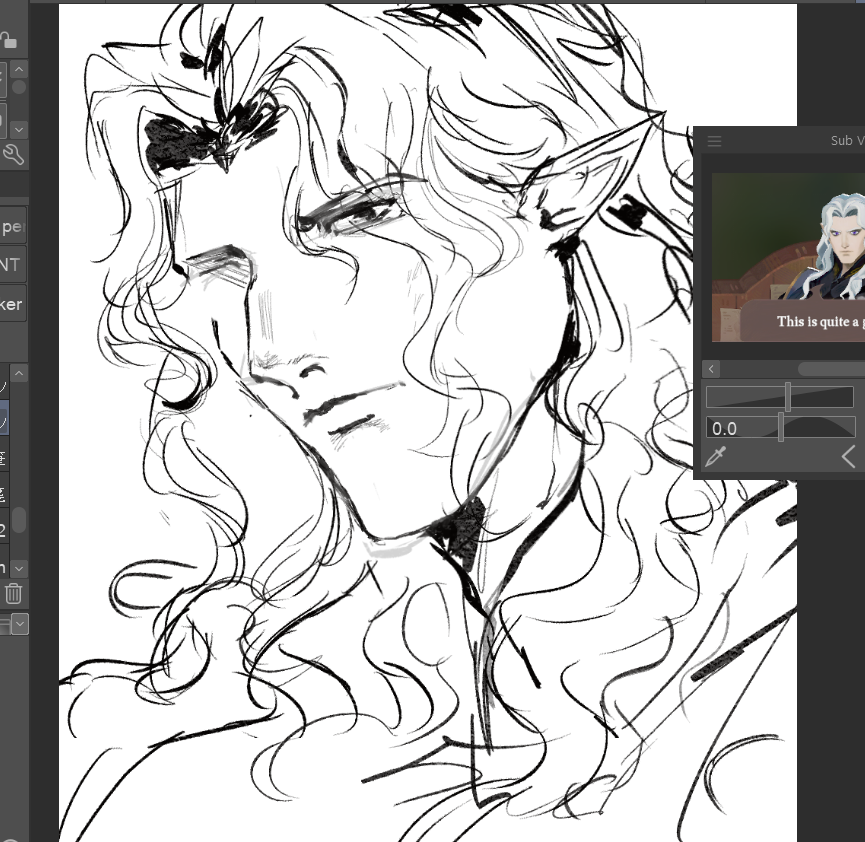Adjust the Sub View rotation slider showing 0.0

(x=780, y=428)
